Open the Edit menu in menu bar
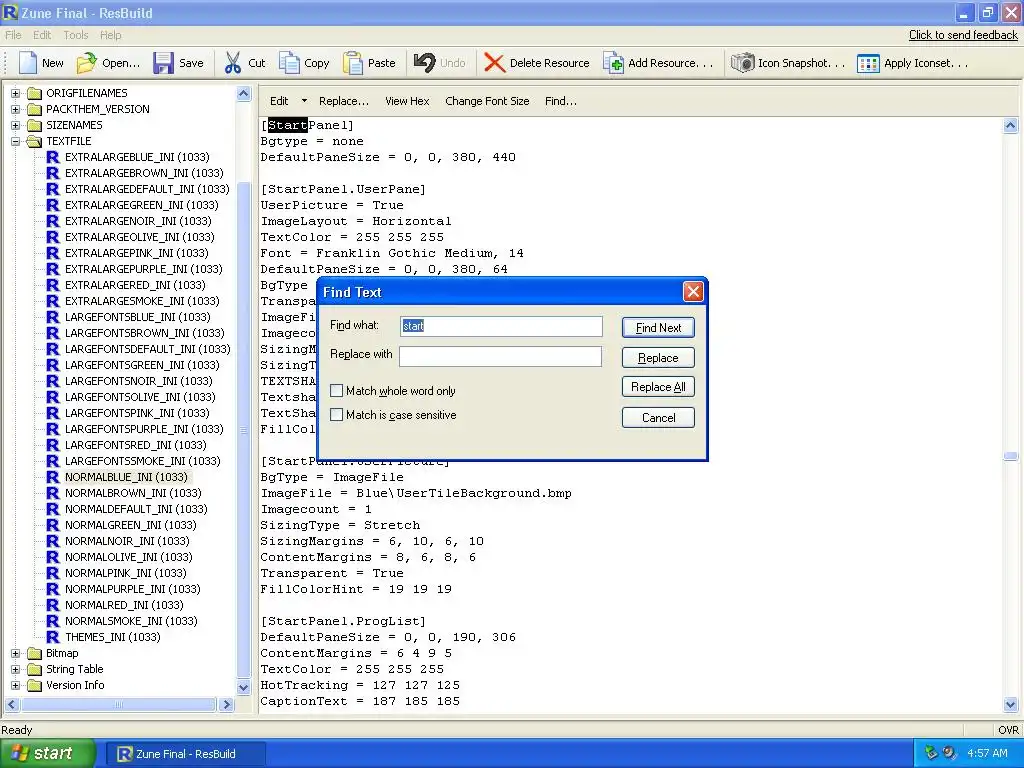The height and width of the screenshot is (768, 1024). (x=42, y=35)
